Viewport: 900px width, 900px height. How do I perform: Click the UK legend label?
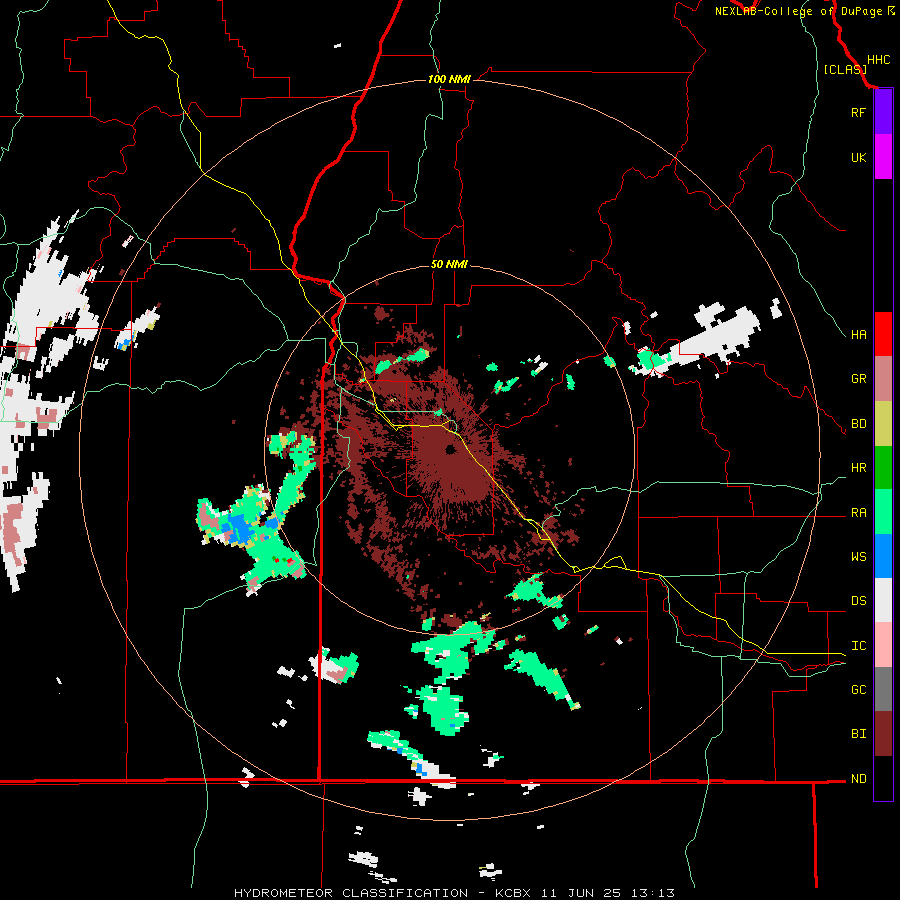[858, 157]
